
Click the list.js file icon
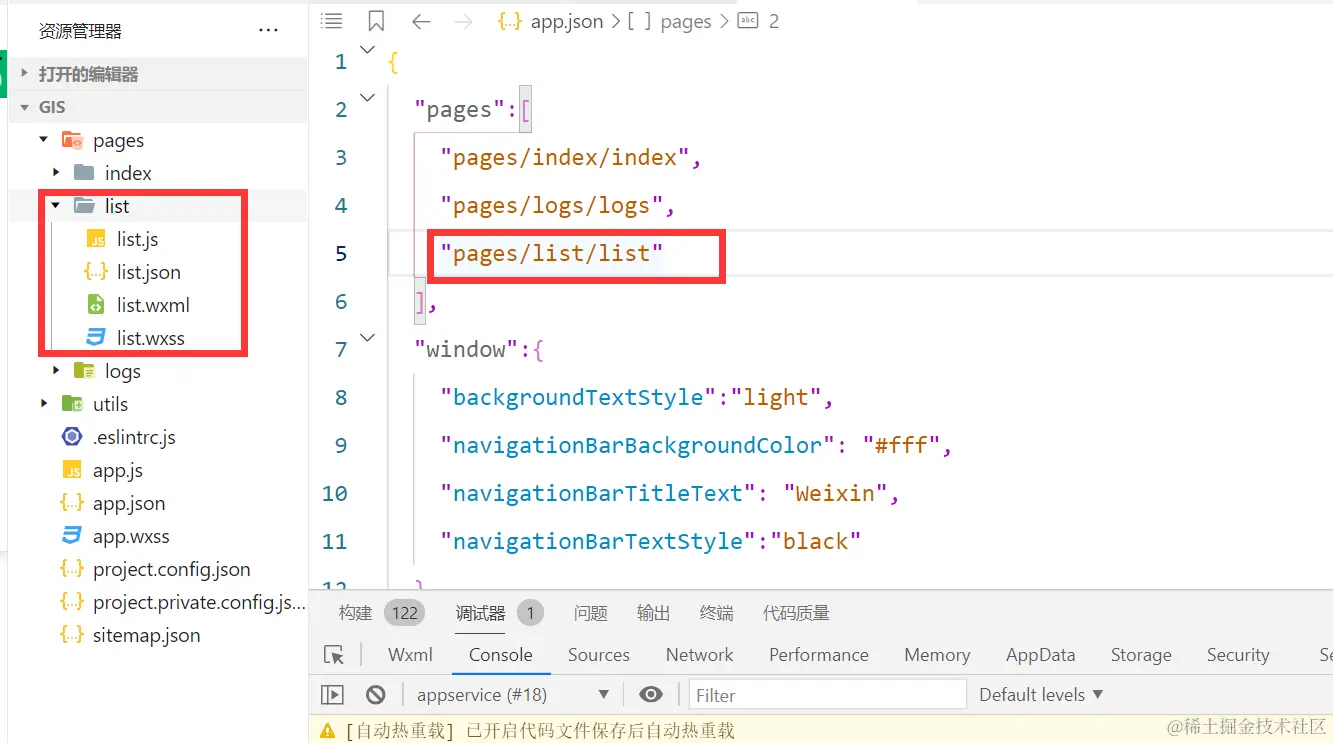point(96,239)
